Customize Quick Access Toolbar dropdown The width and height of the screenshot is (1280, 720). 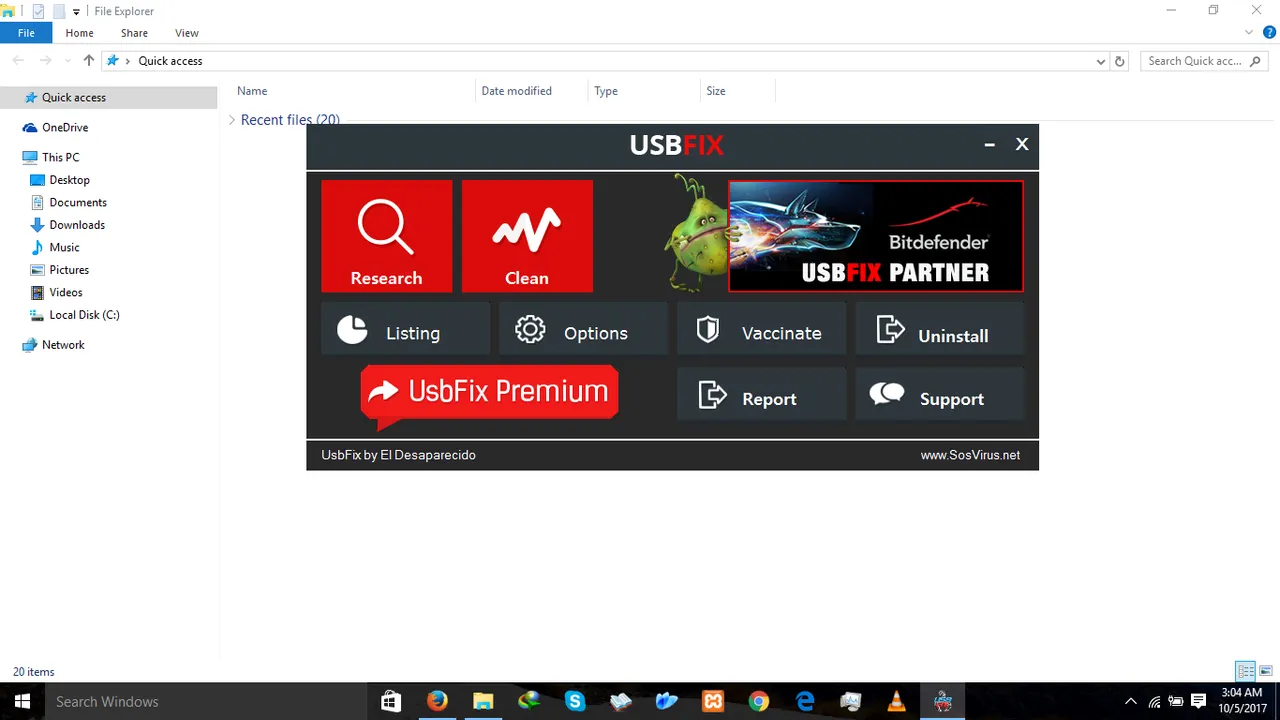[x=76, y=12]
